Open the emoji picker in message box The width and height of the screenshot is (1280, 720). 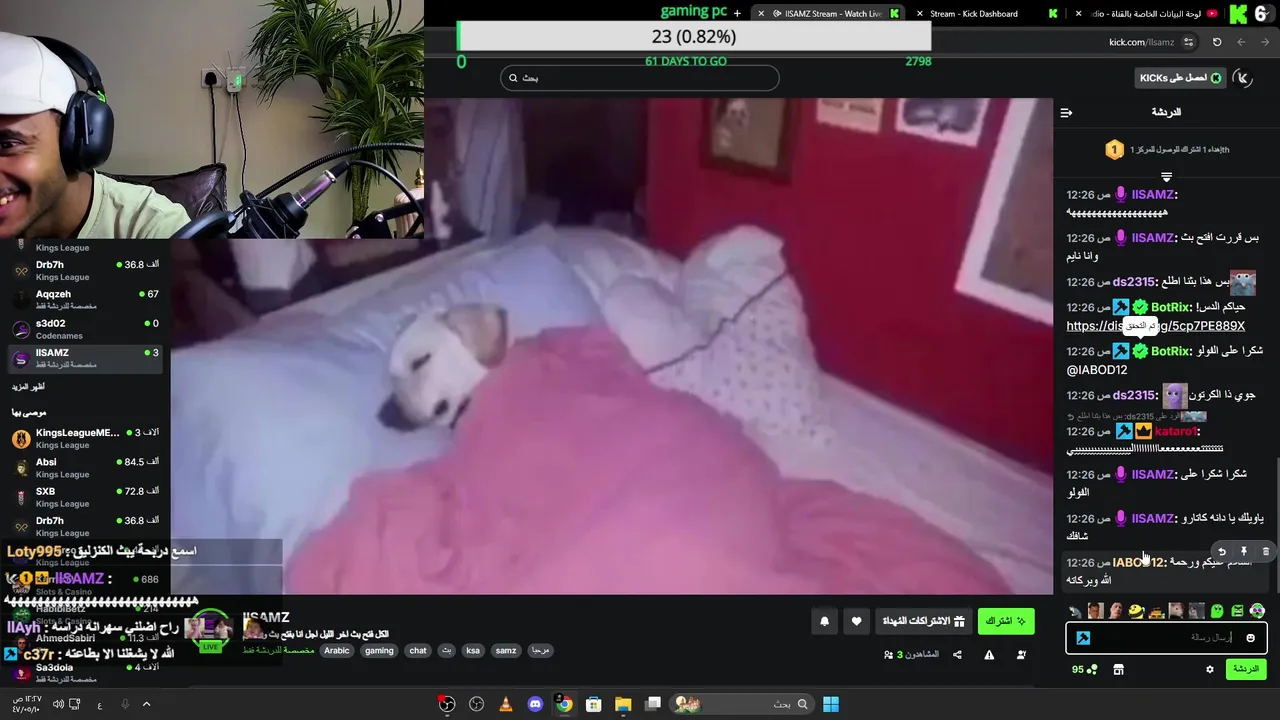pos(1250,638)
